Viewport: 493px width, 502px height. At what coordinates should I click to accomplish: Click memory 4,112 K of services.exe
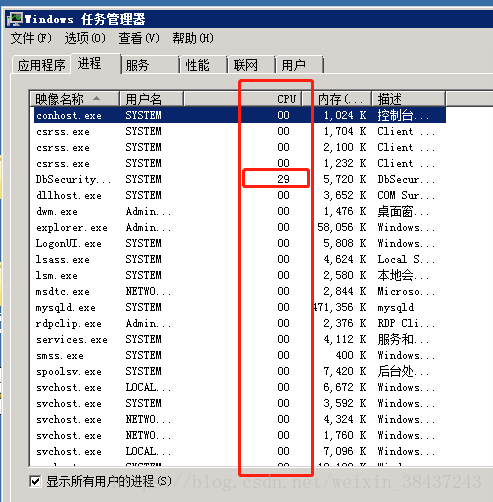(x=345, y=339)
